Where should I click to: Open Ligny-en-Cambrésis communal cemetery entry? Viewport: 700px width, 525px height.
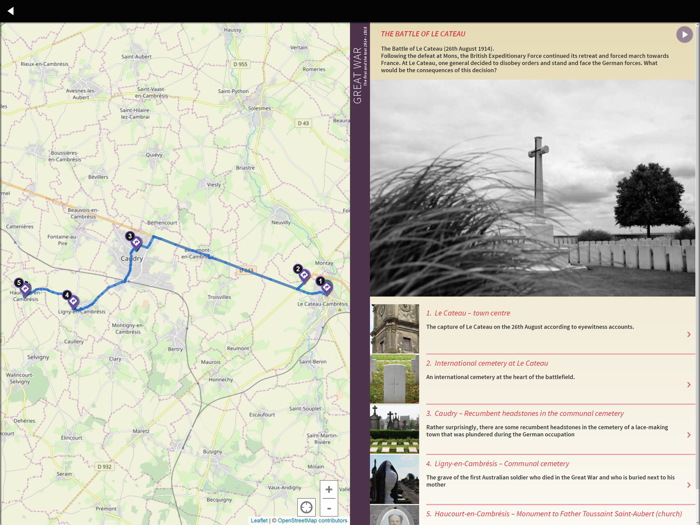coord(533,479)
